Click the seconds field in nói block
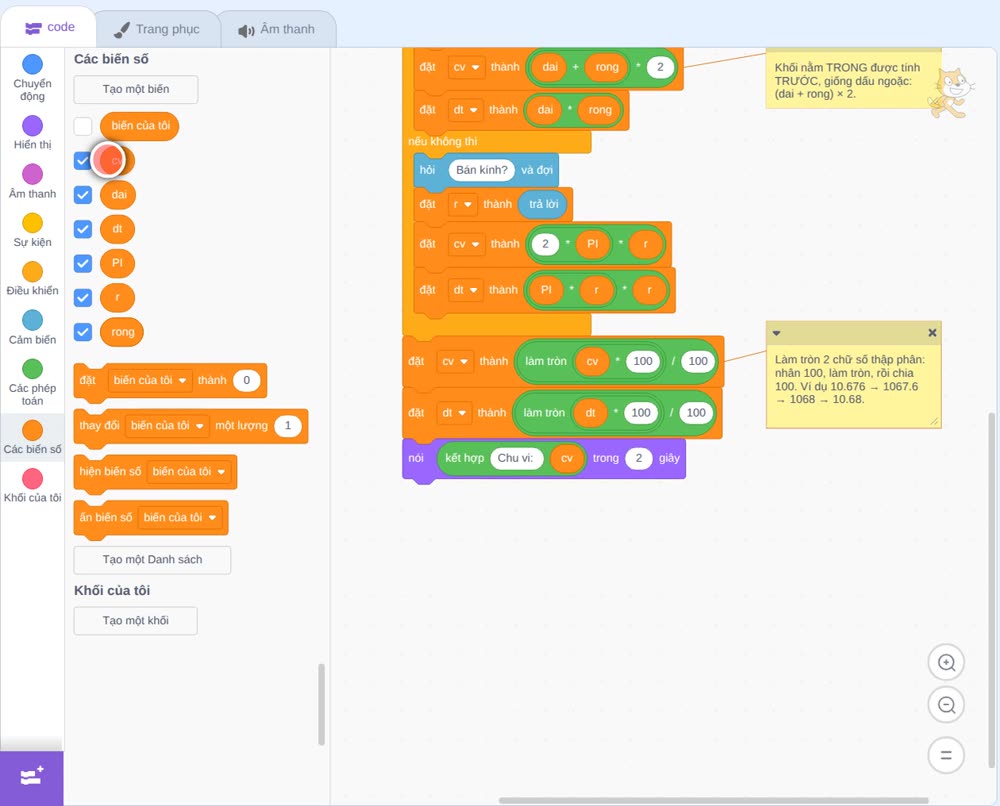 click(x=638, y=458)
